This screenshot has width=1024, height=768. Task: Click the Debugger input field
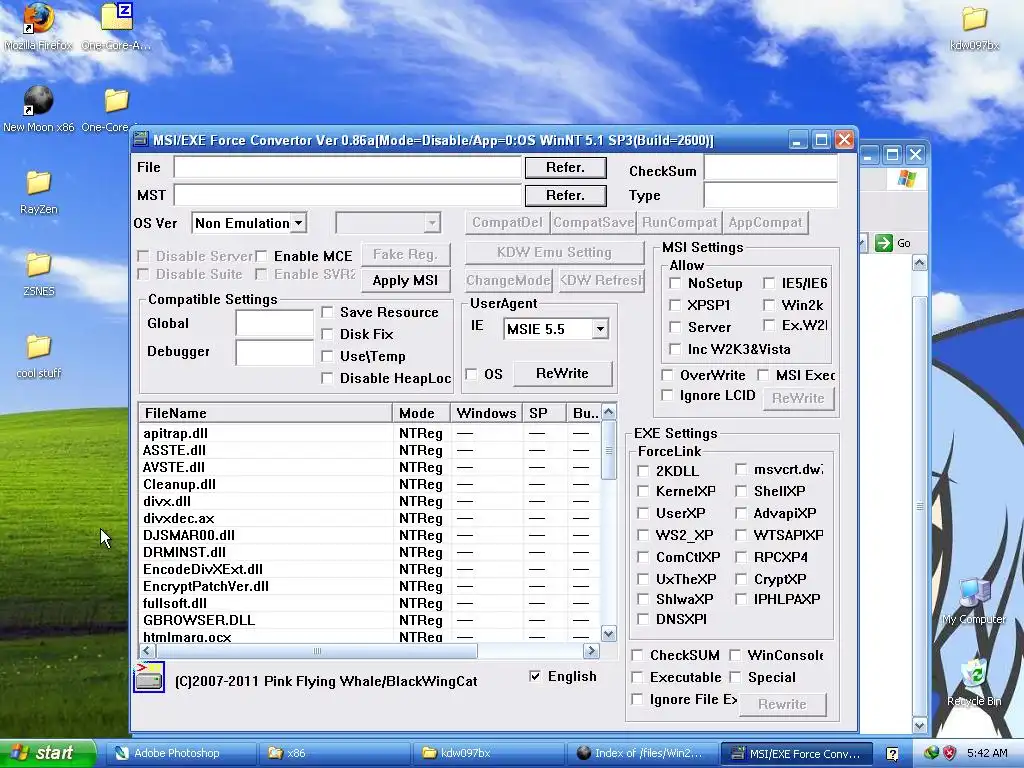tap(274, 352)
